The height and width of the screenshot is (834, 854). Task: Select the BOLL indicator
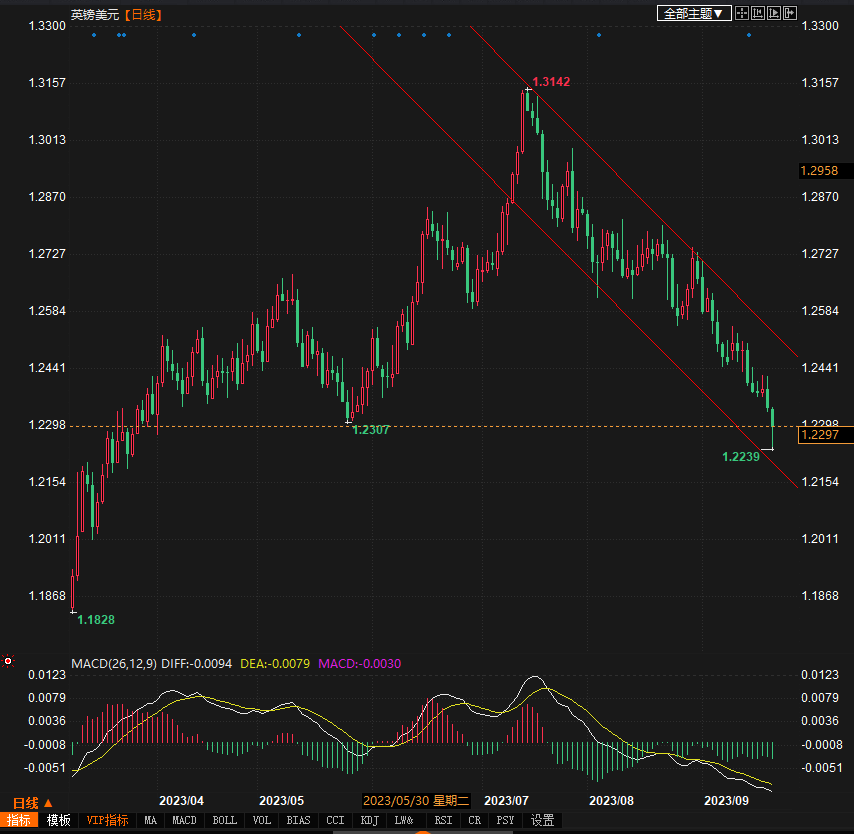(224, 820)
